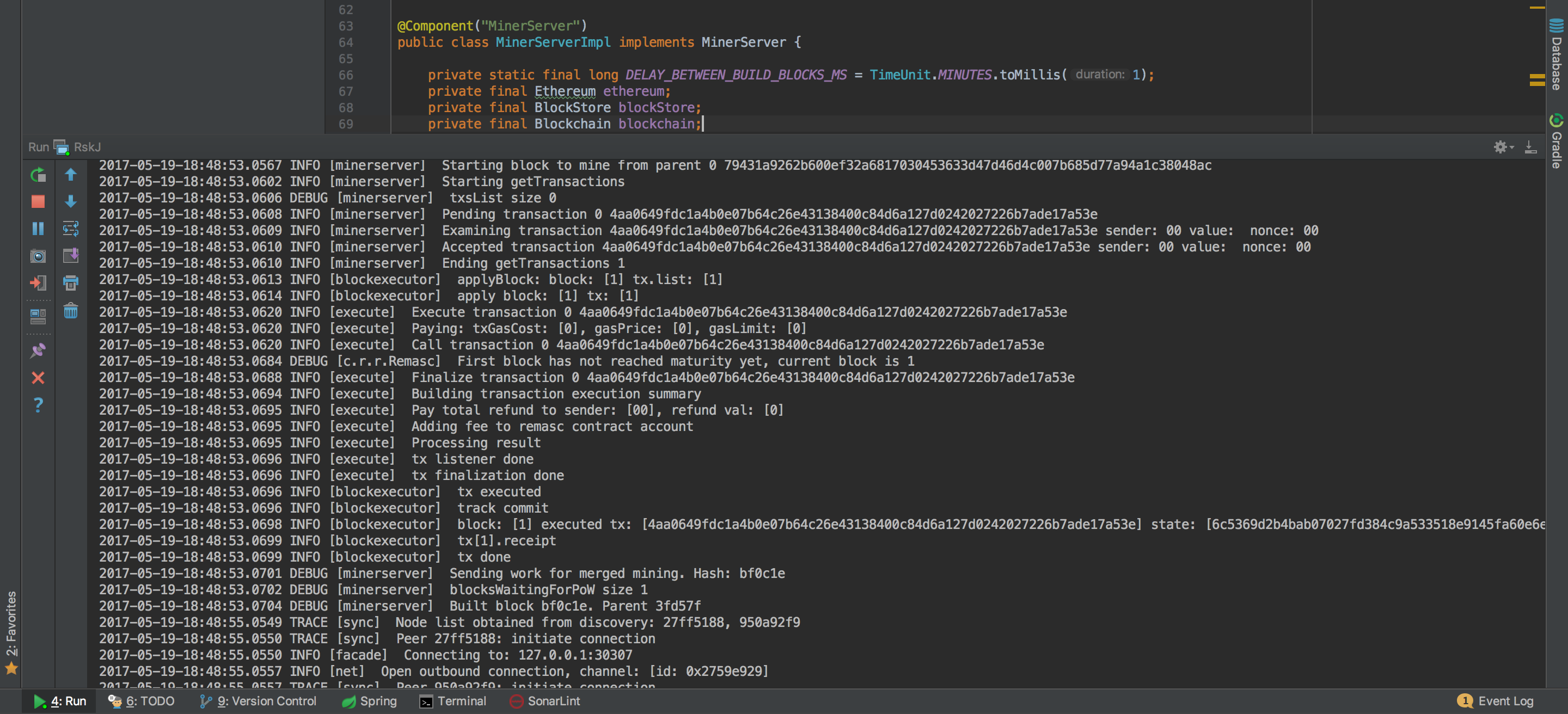The image size is (1568, 714).
Task: Close the run tab with red X
Action: [x=38, y=378]
